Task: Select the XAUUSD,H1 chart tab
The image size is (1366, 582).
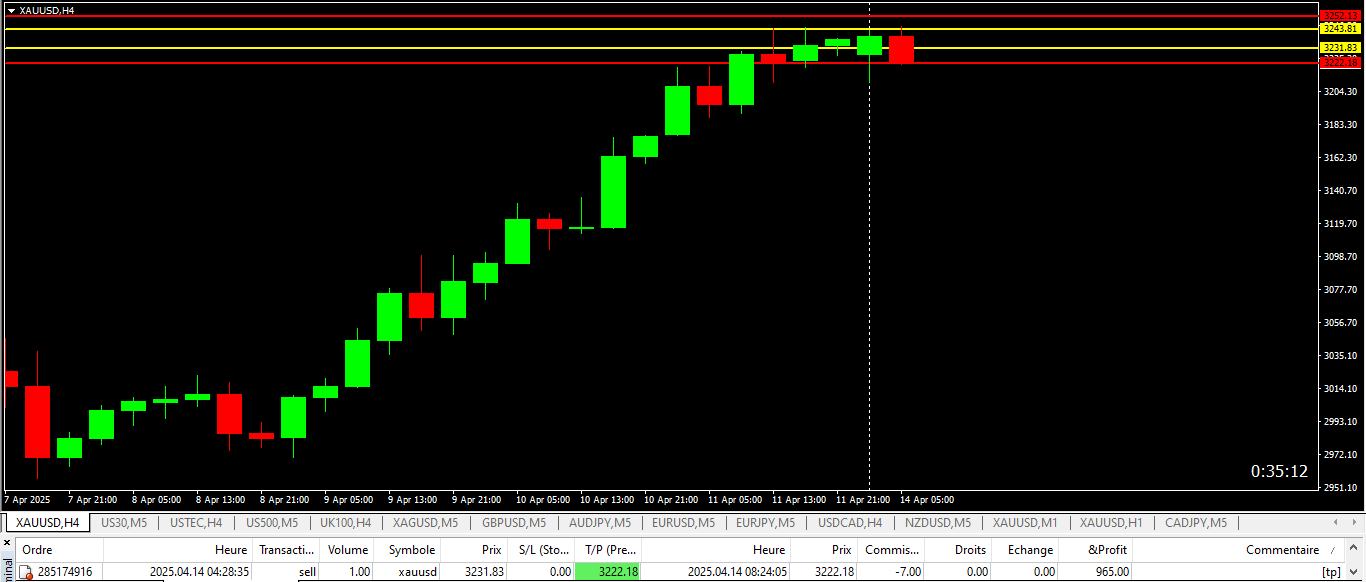Action: (1111, 522)
